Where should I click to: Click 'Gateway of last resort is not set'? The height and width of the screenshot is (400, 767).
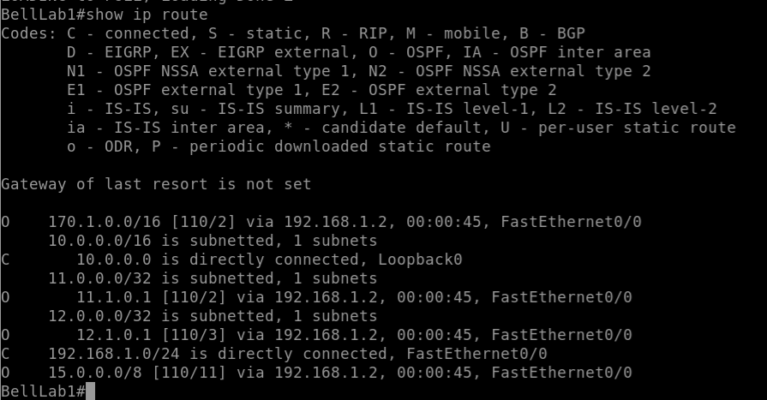(156, 184)
